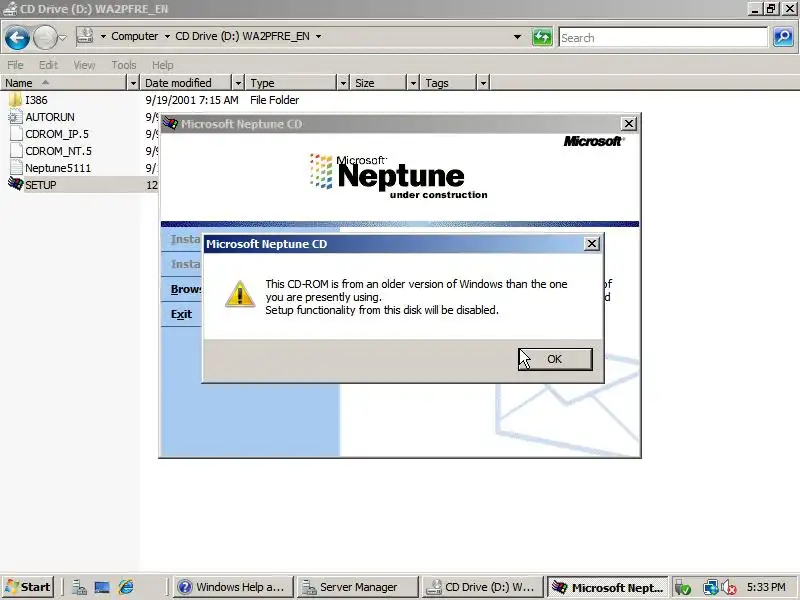800x600 pixels.
Task: Select the I386 folder icon
Action: (16, 99)
